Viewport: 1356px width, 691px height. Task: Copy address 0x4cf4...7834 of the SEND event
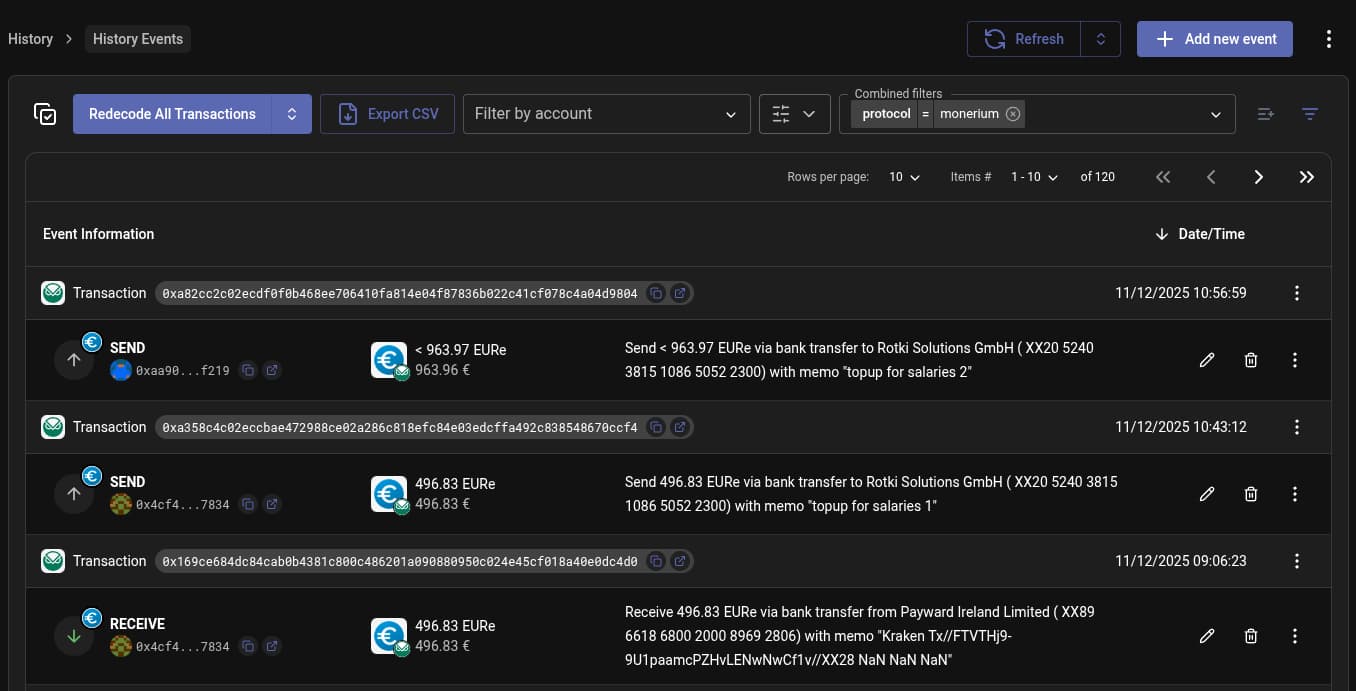coord(248,504)
